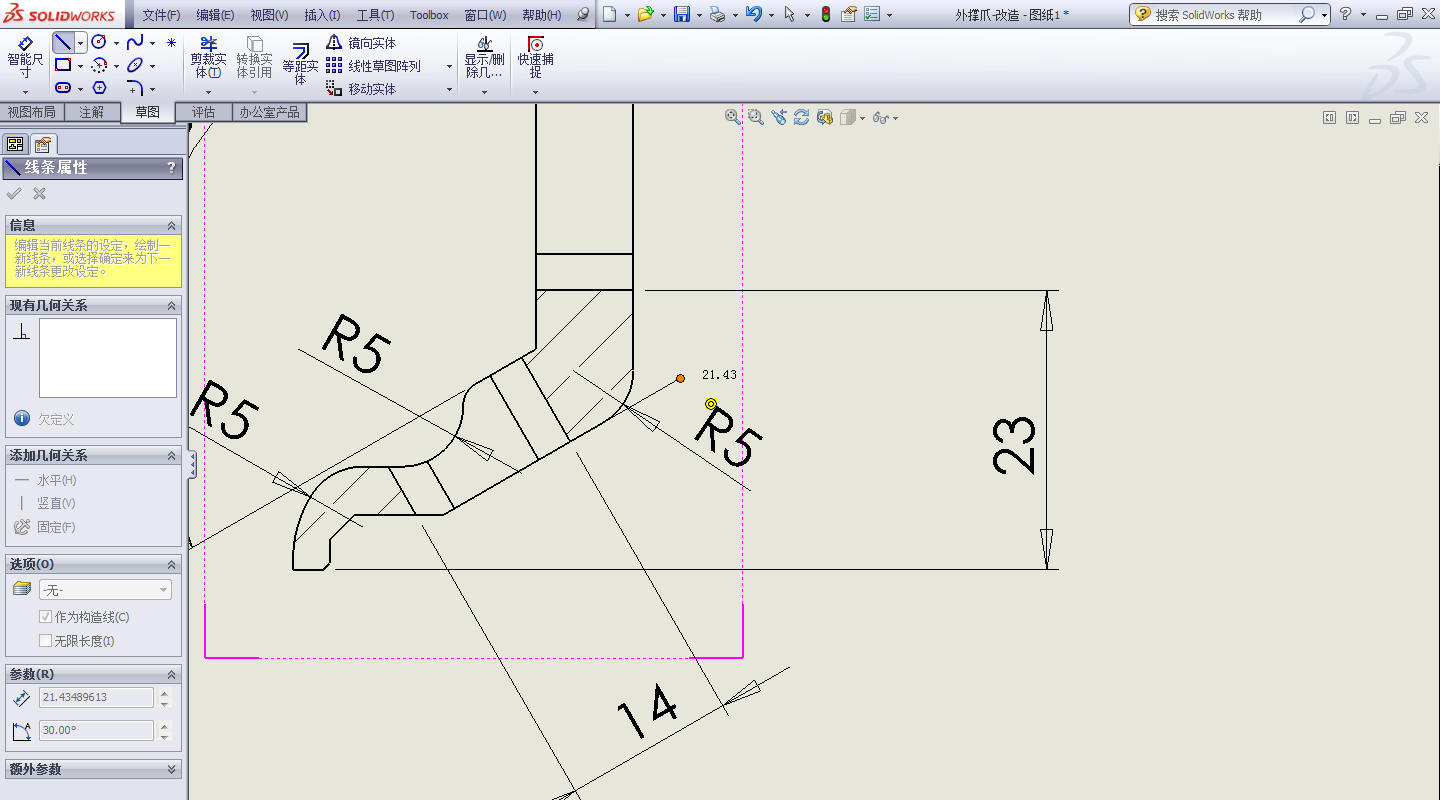Image resolution: width=1440 pixels, height=800 pixels.
Task: Click the Rebuild traffic light icon
Action: [825, 14]
